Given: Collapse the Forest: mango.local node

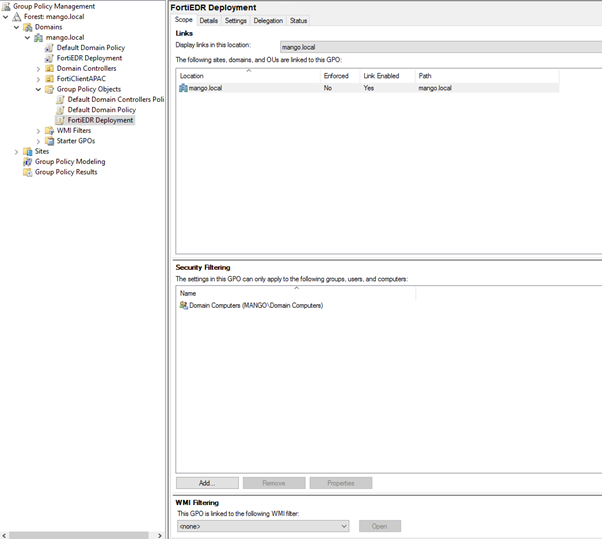Looking at the screenshot, I should click(6, 17).
